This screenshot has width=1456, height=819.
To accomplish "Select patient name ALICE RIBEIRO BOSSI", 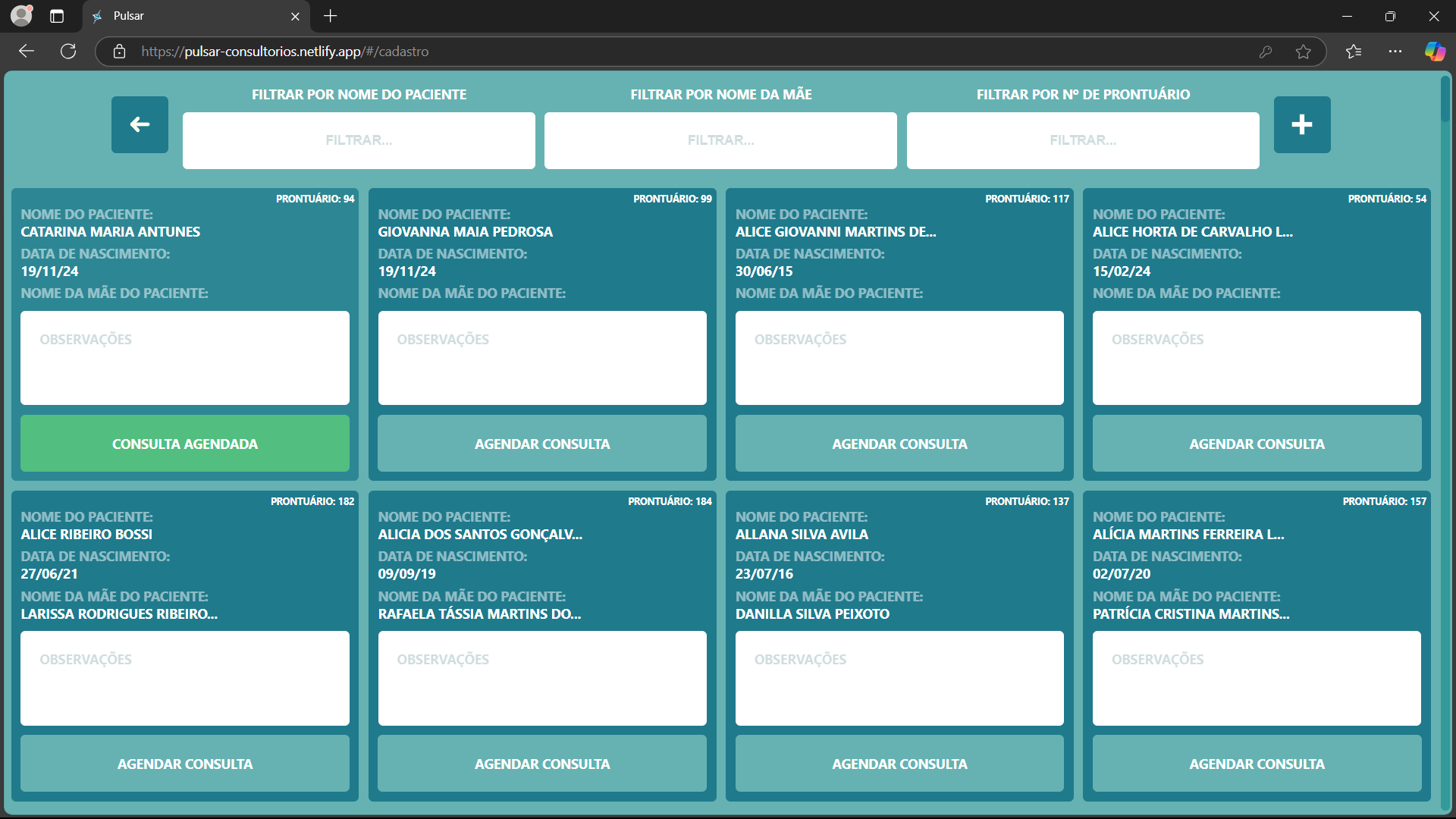I will pyautogui.click(x=86, y=535).
